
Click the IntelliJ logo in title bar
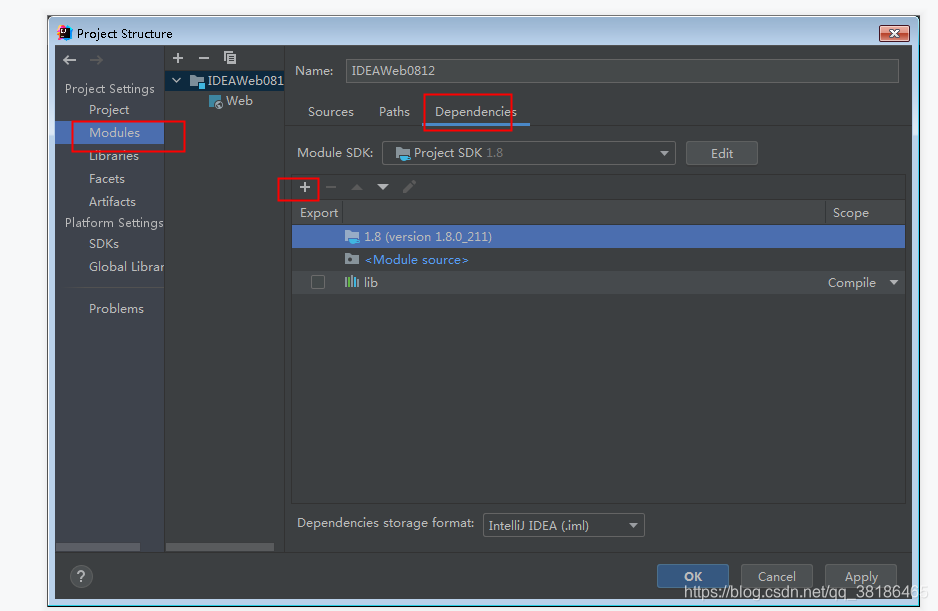pos(65,33)
